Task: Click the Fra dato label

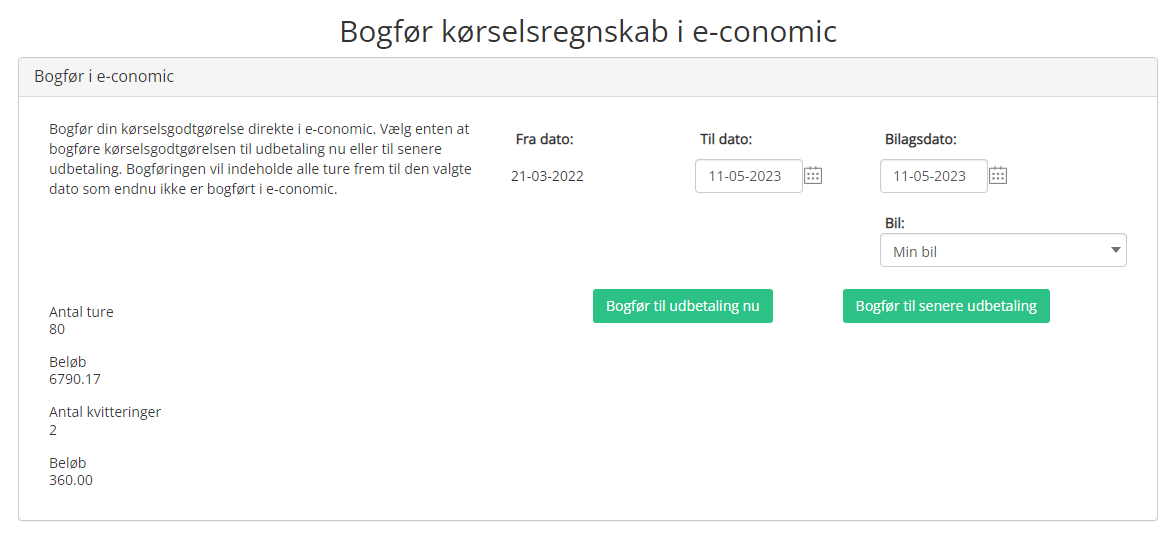Action: coord(545,139)
